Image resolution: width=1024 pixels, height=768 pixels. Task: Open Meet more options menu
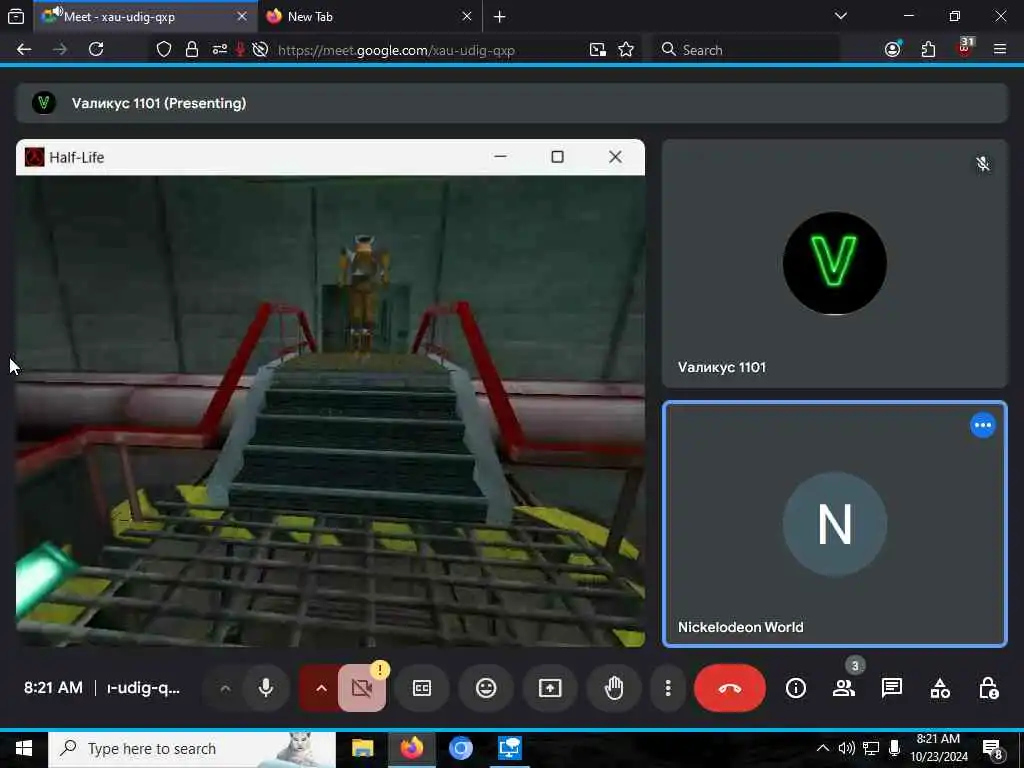coord(667,688)
